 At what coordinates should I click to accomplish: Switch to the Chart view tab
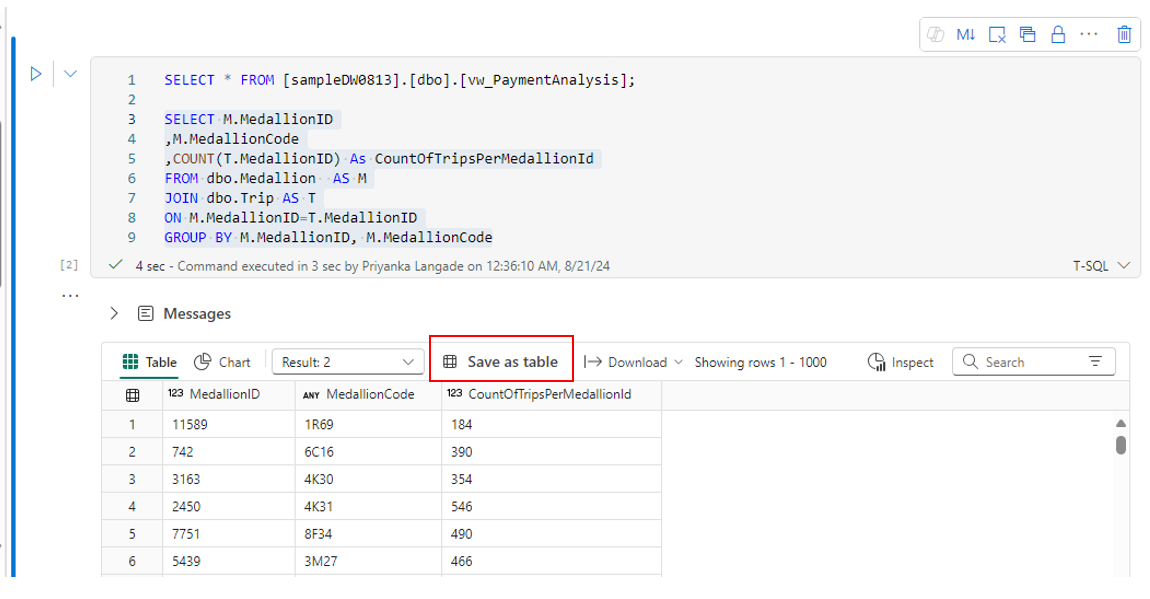pos(221,362)
